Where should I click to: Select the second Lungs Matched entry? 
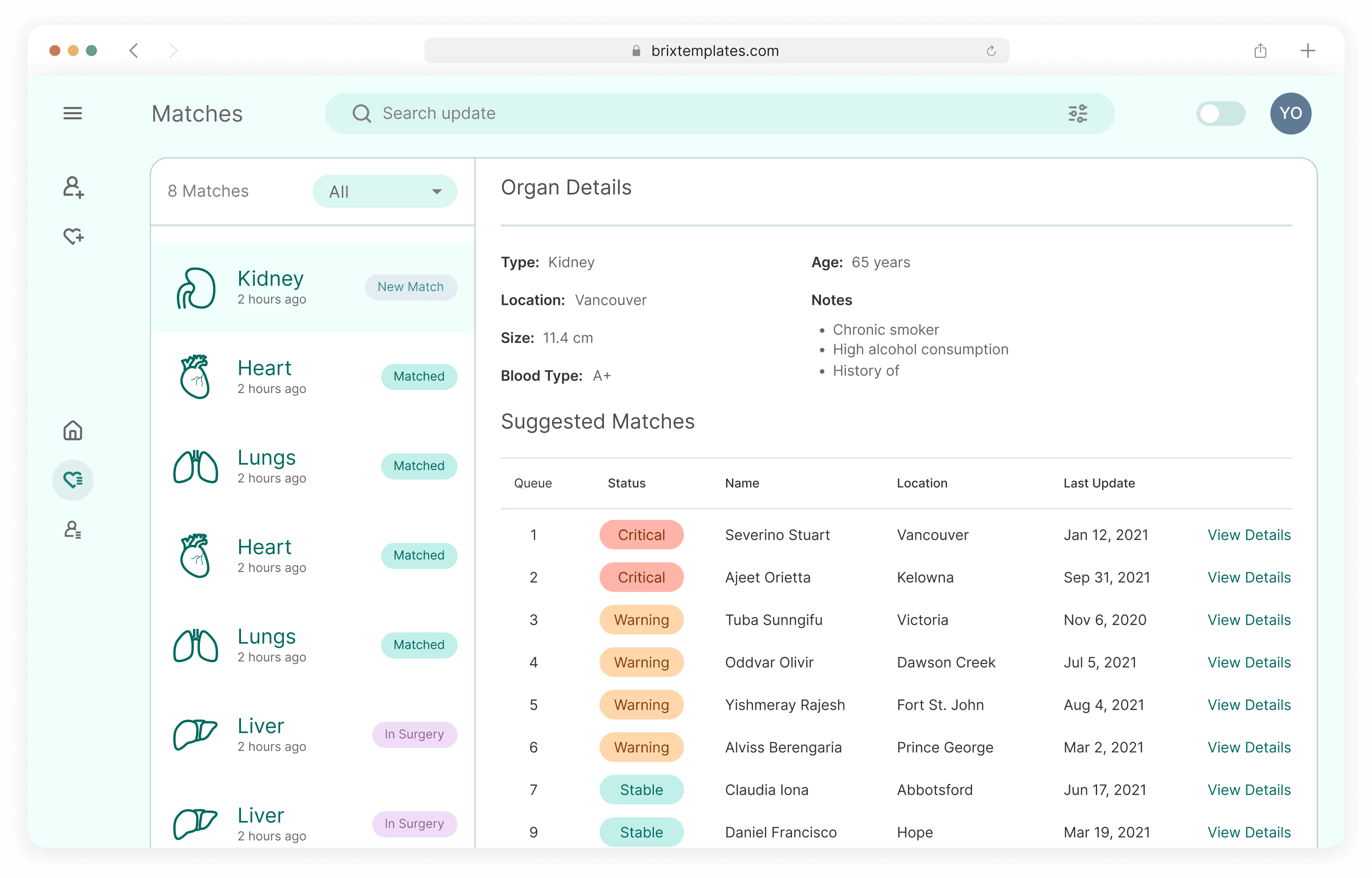tap(313, 646)
